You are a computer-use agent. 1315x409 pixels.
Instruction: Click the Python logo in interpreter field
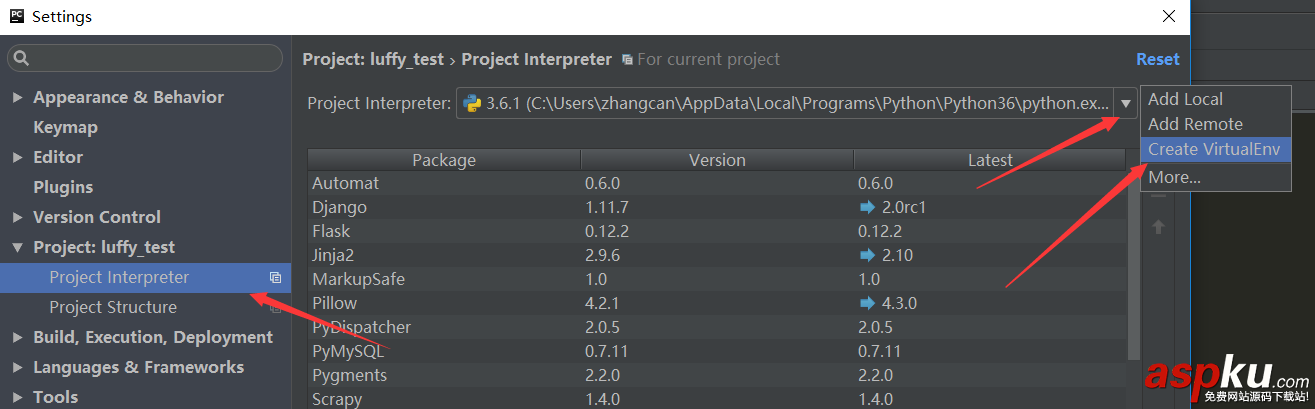[472, 103]
